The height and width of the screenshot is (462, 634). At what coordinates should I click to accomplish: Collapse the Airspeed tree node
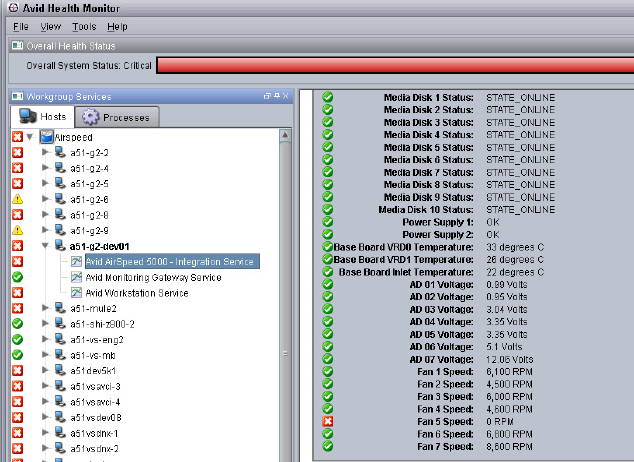coord(30,137)
